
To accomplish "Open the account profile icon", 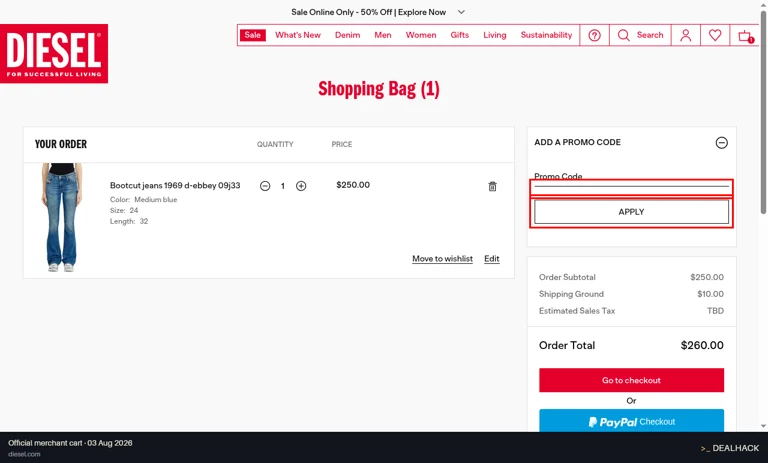I will pos(685,35).
